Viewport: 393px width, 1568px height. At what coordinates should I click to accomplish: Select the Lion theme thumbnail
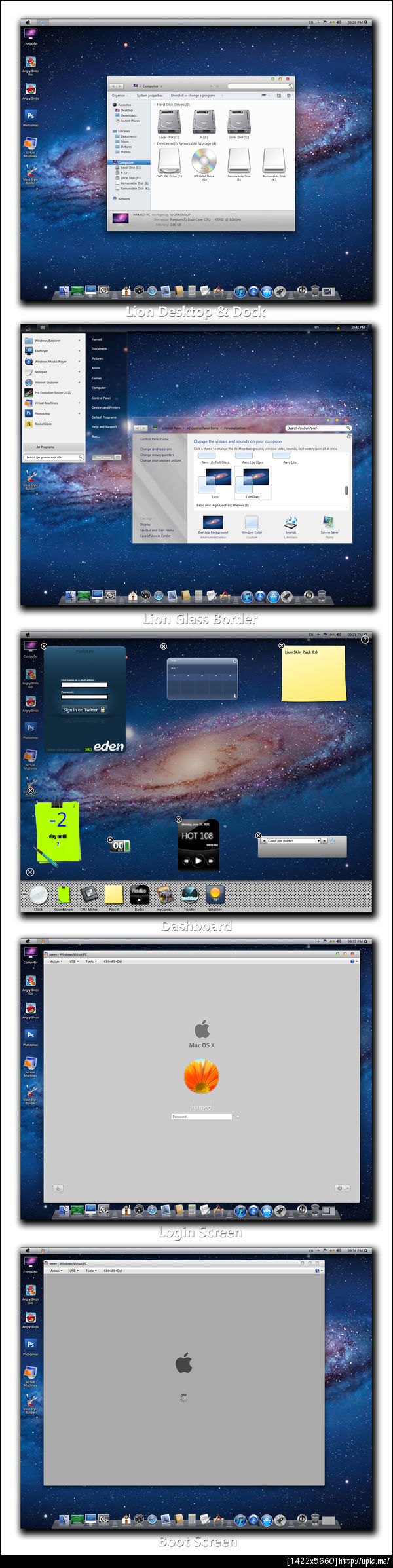point(215,484)
